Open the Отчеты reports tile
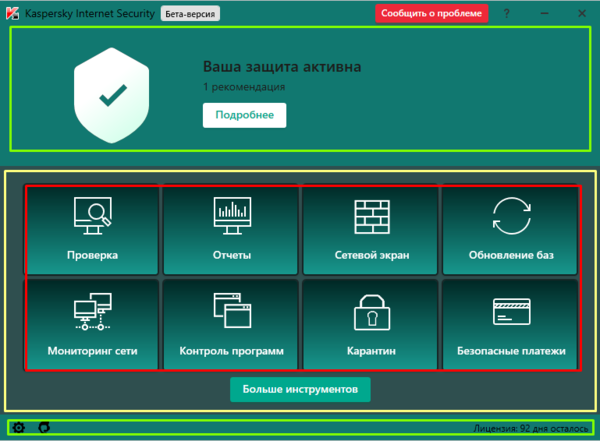 pyautogui.click(x=231, y=230)
